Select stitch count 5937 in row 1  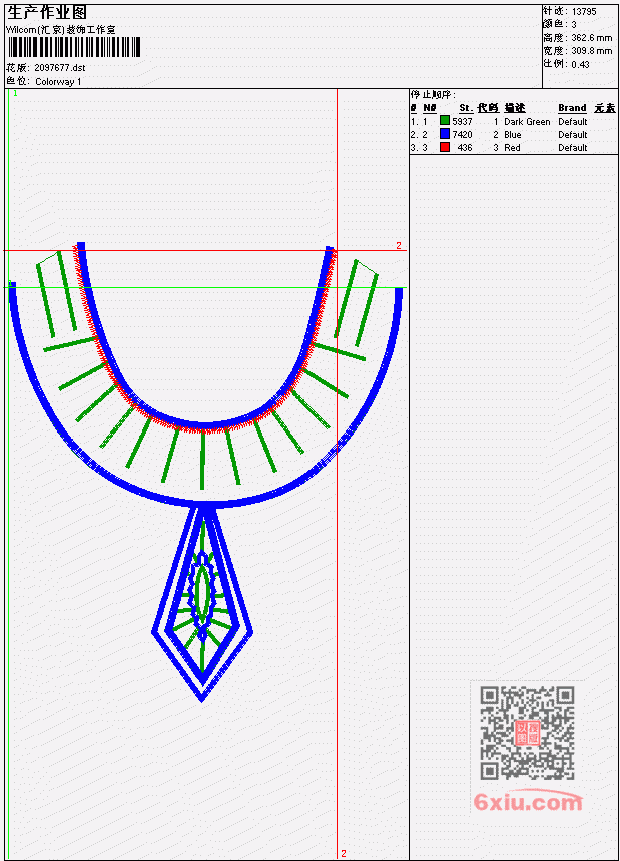tap(462, 121)
